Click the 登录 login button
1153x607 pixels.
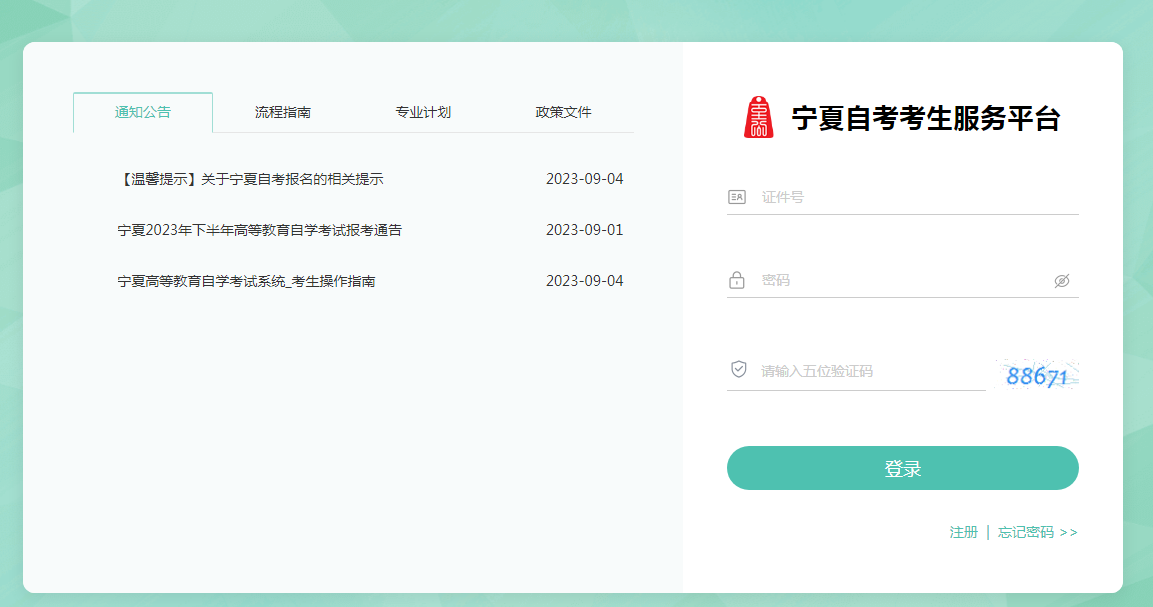click(x=902, y=467)
